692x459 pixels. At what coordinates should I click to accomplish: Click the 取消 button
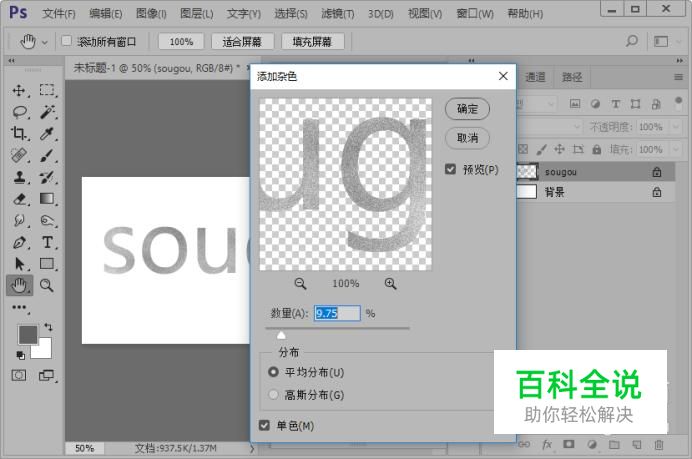pyautogui.click(x=467, y=138)
